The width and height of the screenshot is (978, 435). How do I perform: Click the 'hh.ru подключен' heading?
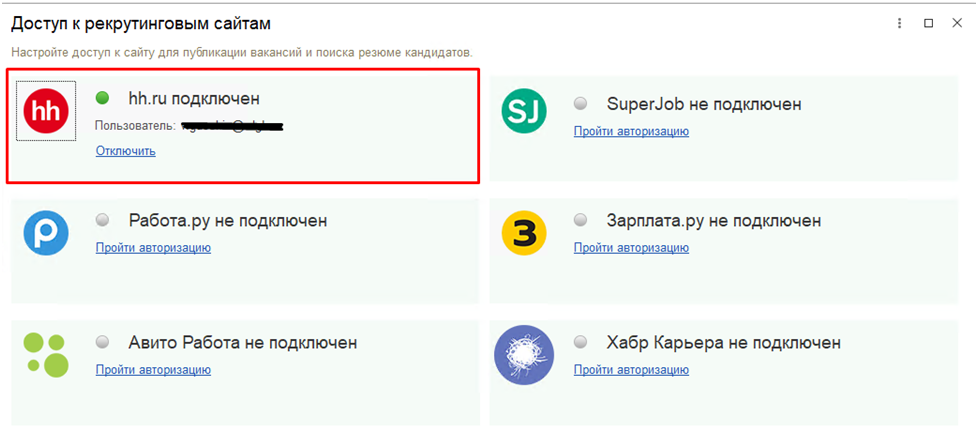(194, 99)
